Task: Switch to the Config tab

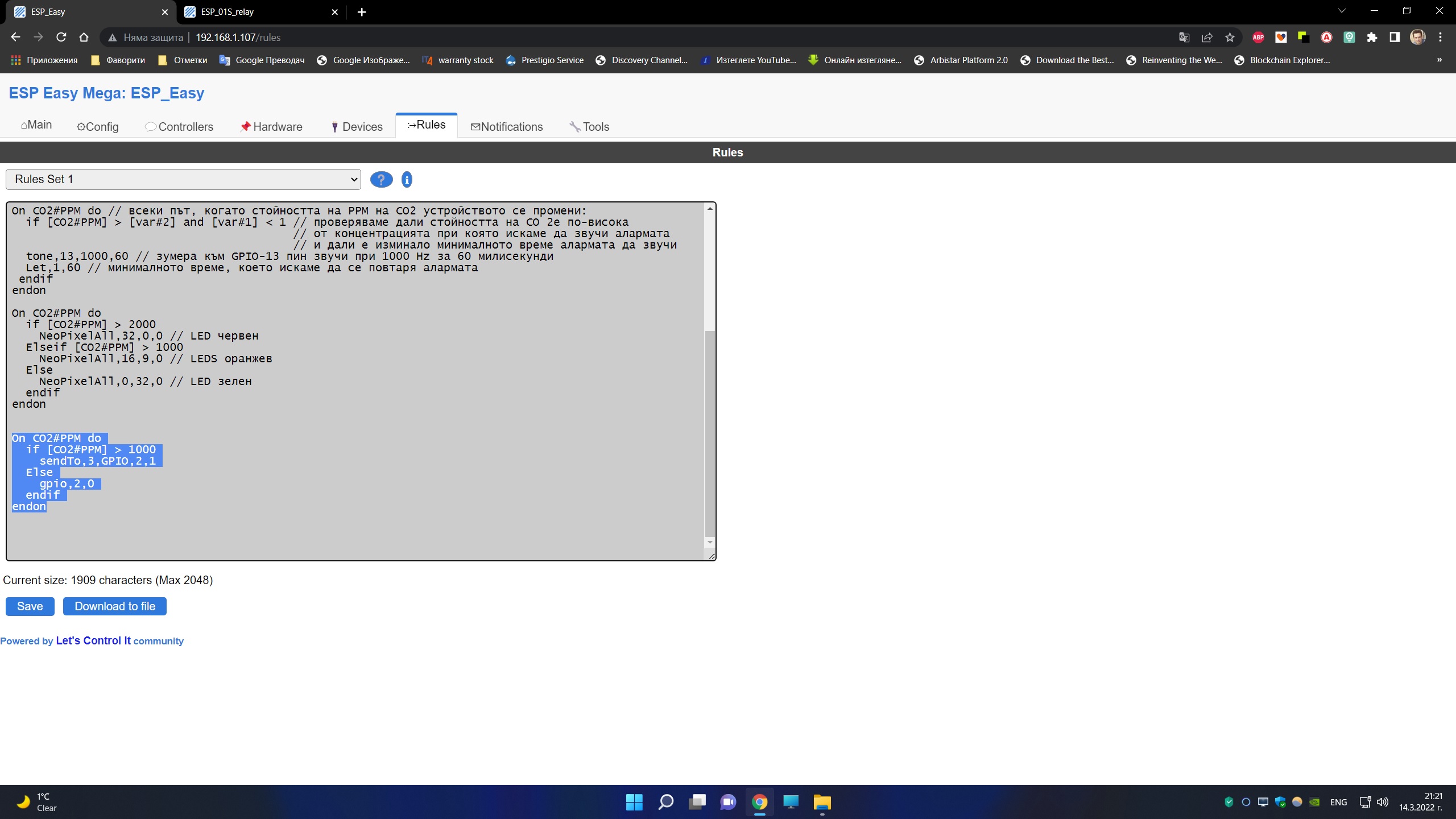Action: click(97, 127)
